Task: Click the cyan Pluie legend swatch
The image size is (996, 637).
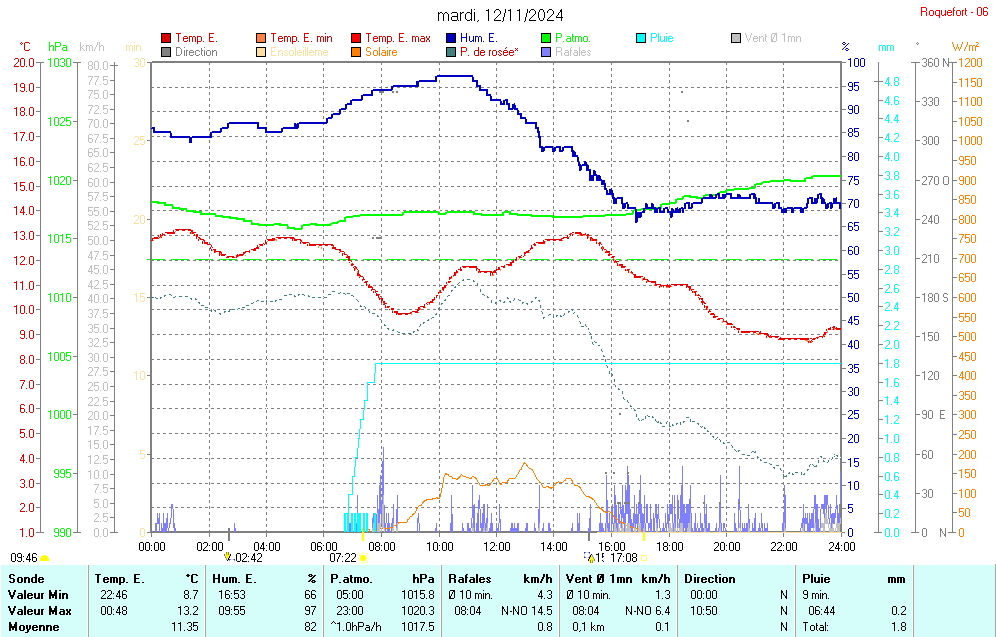Action: click(x=641, y=38)
